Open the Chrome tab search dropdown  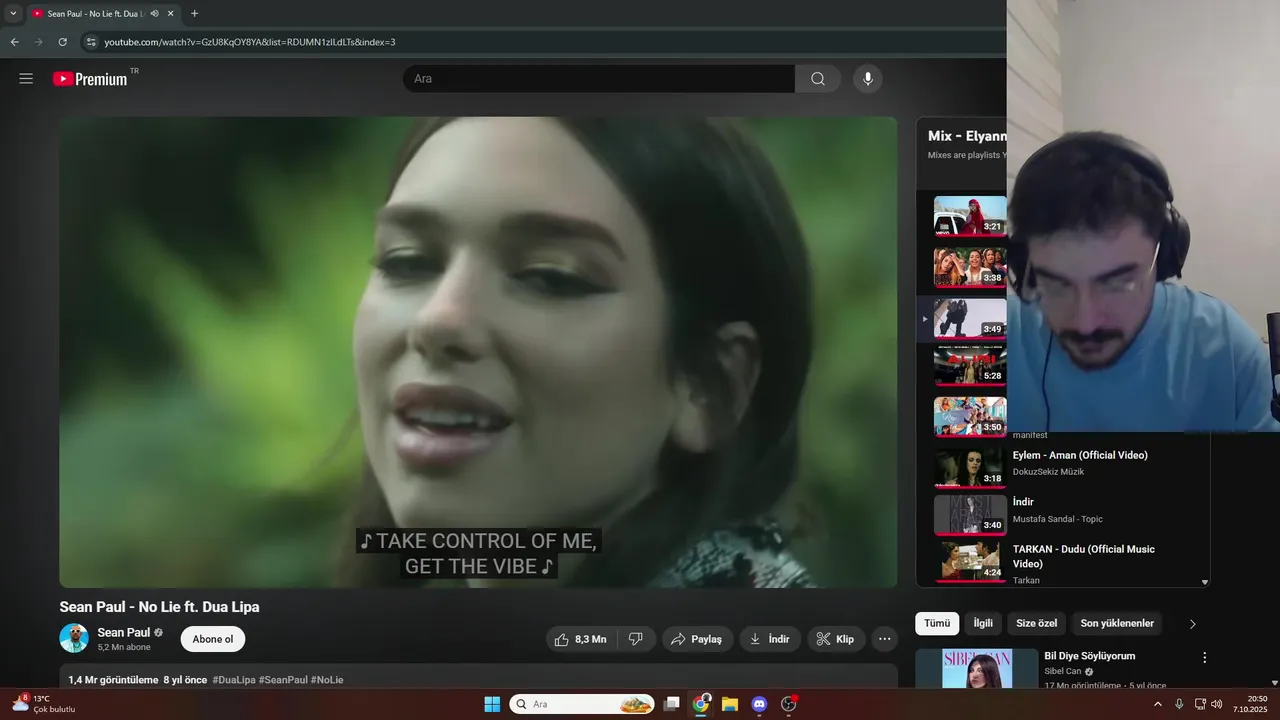(13, 14)
